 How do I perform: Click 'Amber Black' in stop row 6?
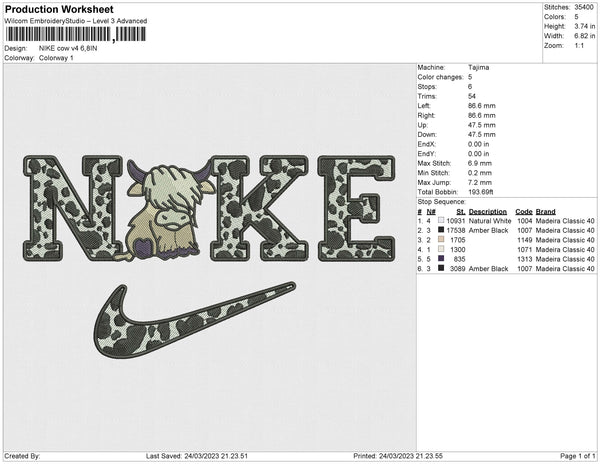pos(488,269)
